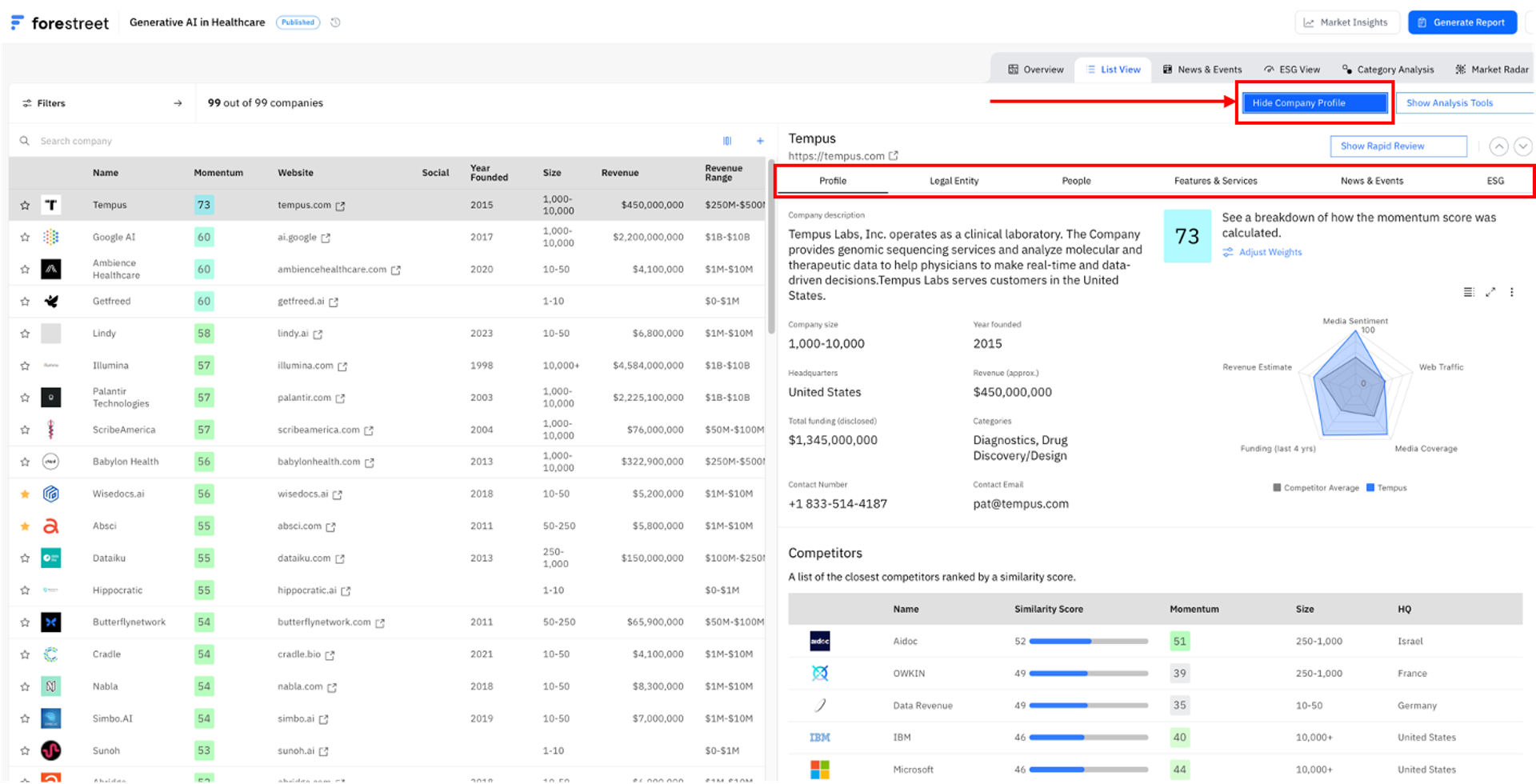Open the ESG View tab
The image size is (1536, 784).
[x=1292, y=70]
